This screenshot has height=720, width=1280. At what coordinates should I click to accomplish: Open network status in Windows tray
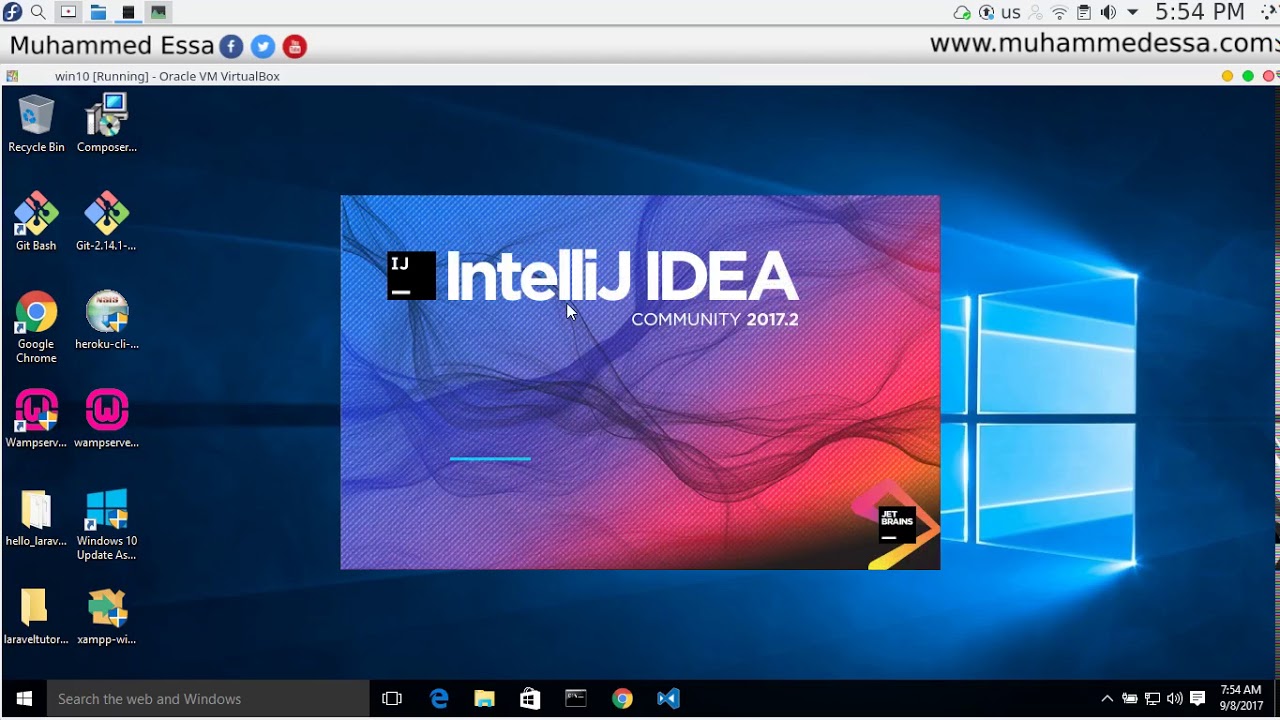[x=1153, y=699]
